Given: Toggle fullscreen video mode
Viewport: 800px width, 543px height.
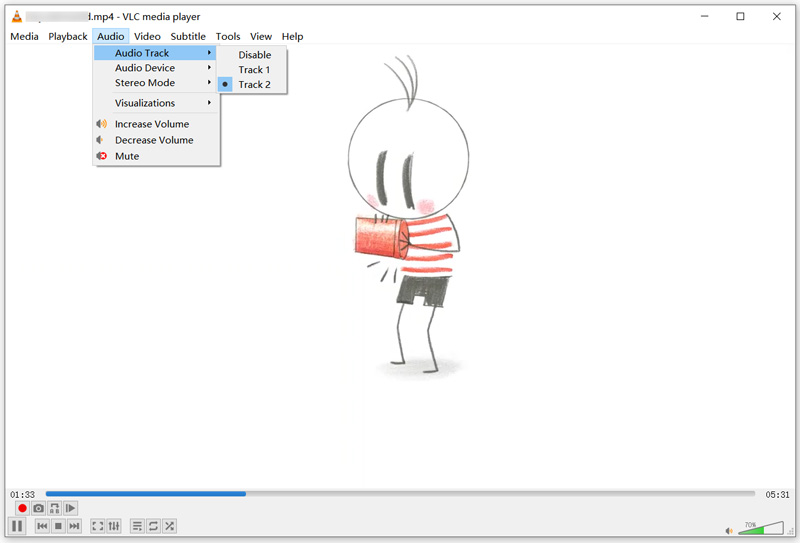Looking at the screenshot, I should click(x=97, y=526).
